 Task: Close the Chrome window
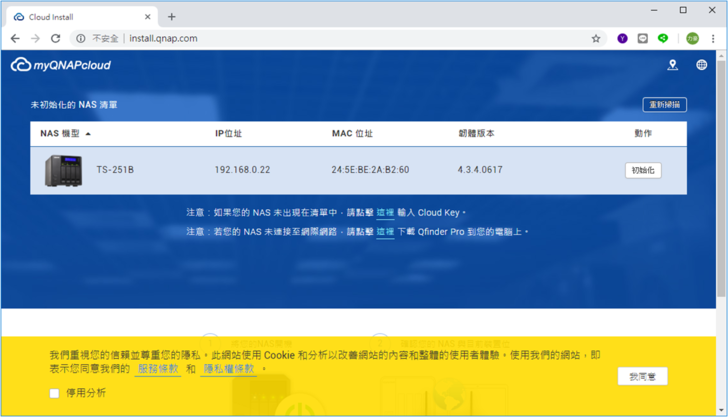click(x=712, y=10)
